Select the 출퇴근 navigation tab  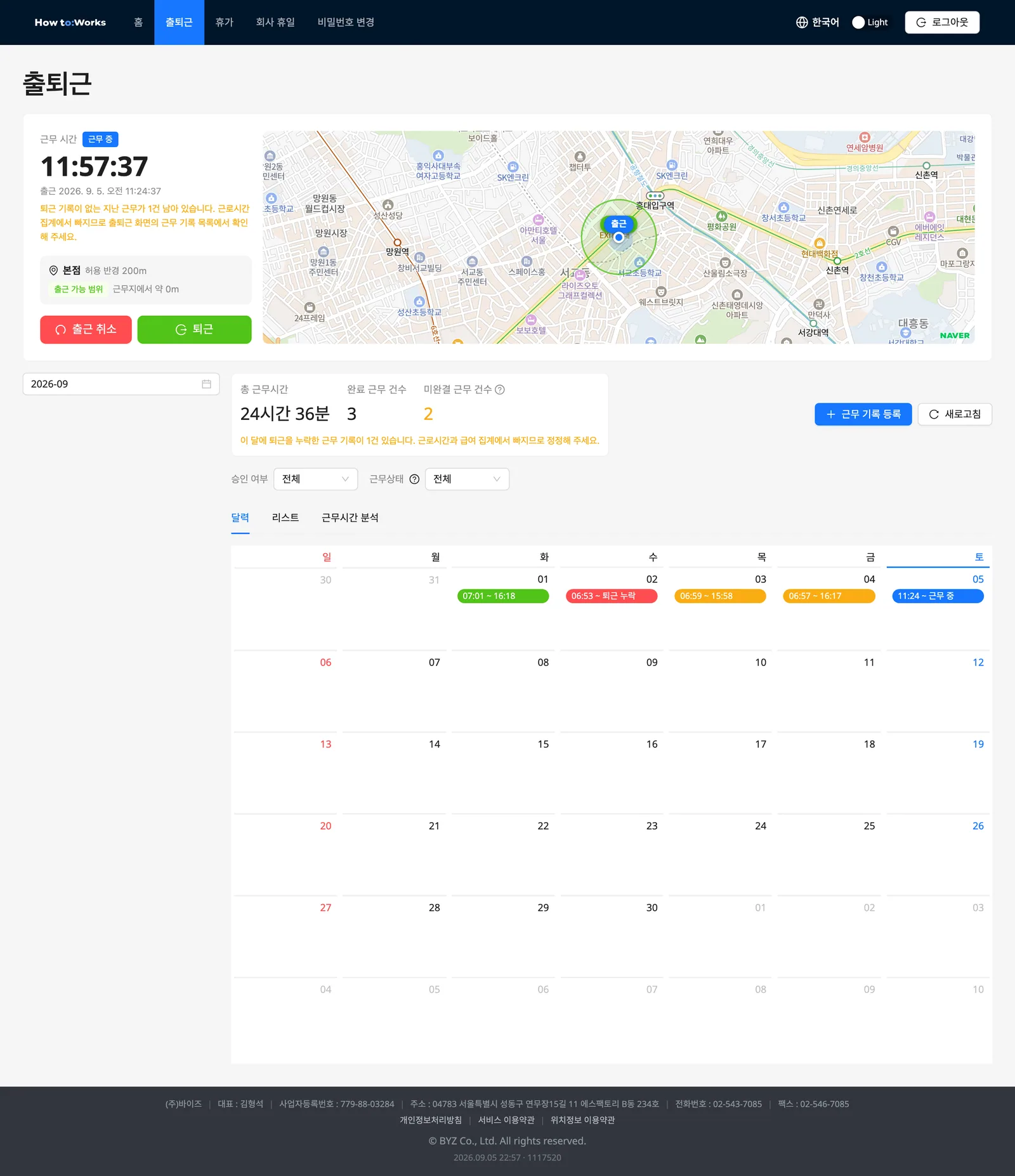click(x=179, y=22)
